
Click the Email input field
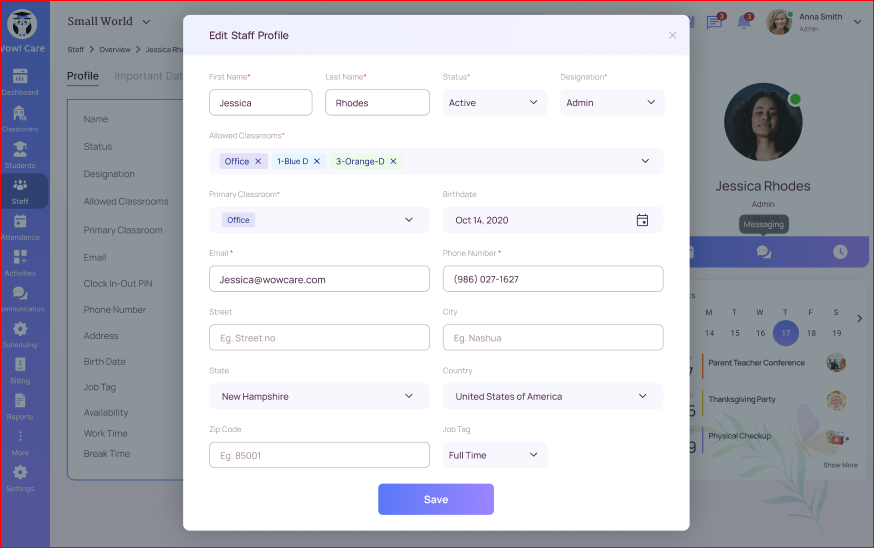[319, 280]
